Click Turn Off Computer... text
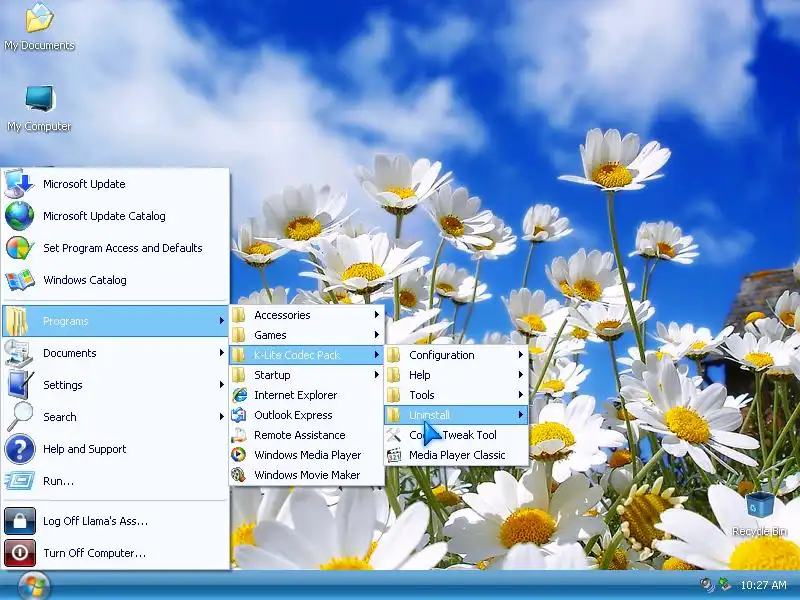Screen dimensions: 800x600 tap(94, 553)
